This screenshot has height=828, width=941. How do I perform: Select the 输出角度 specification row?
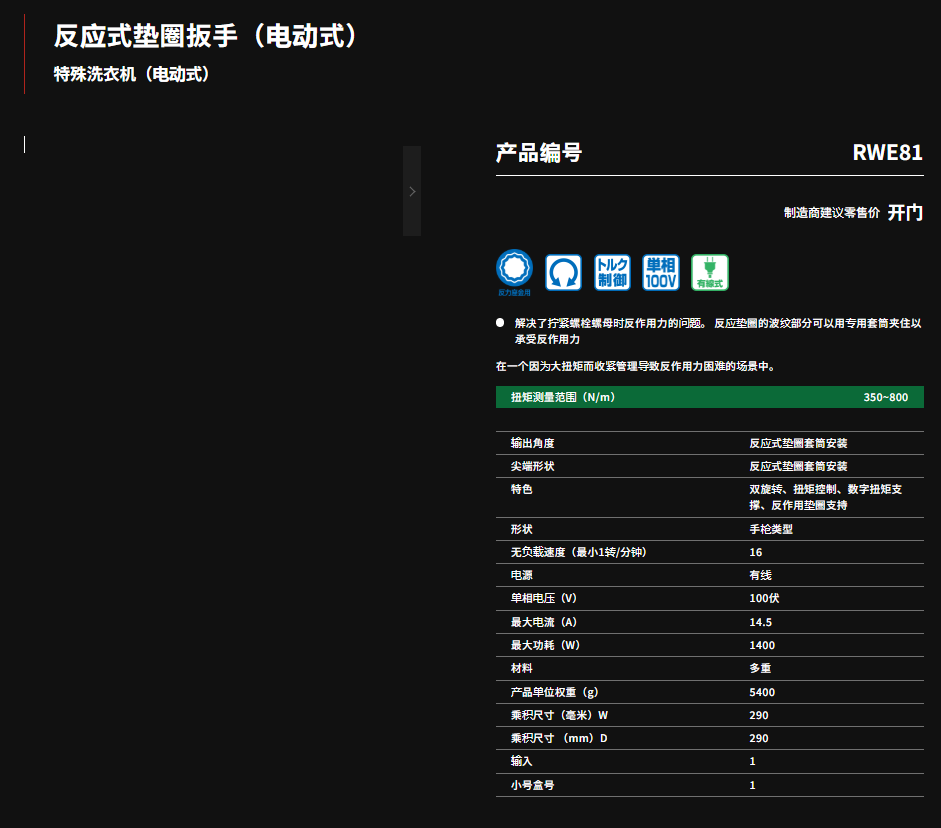pyautogui.click(x=709, y=443)
